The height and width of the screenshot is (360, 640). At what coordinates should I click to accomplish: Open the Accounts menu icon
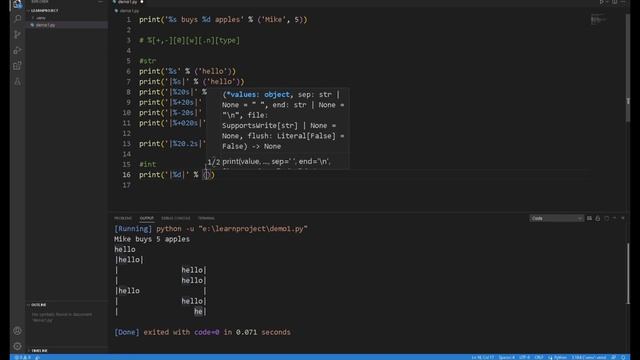[x=17, y=331]
